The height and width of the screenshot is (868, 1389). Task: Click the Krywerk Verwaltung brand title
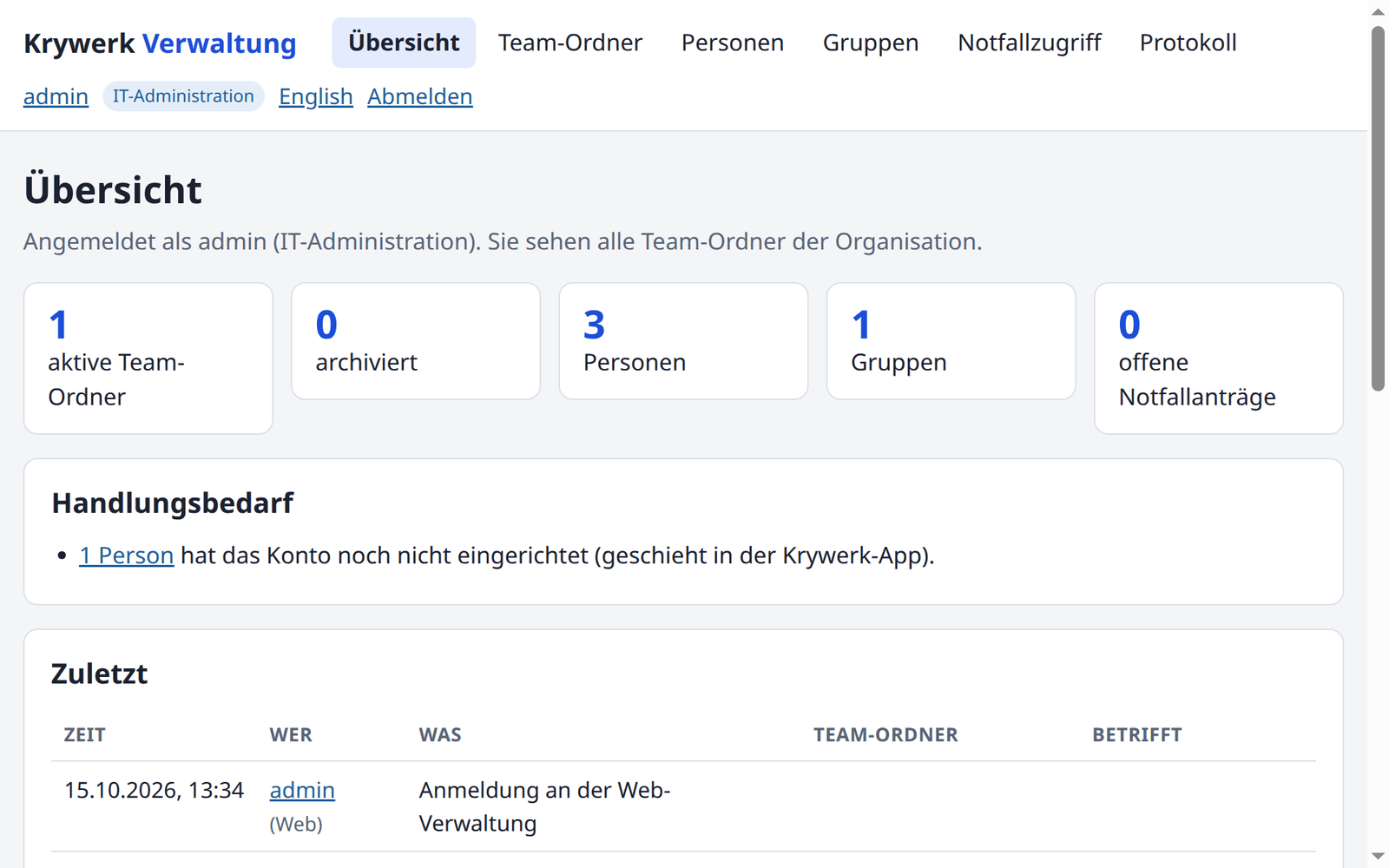160,43
